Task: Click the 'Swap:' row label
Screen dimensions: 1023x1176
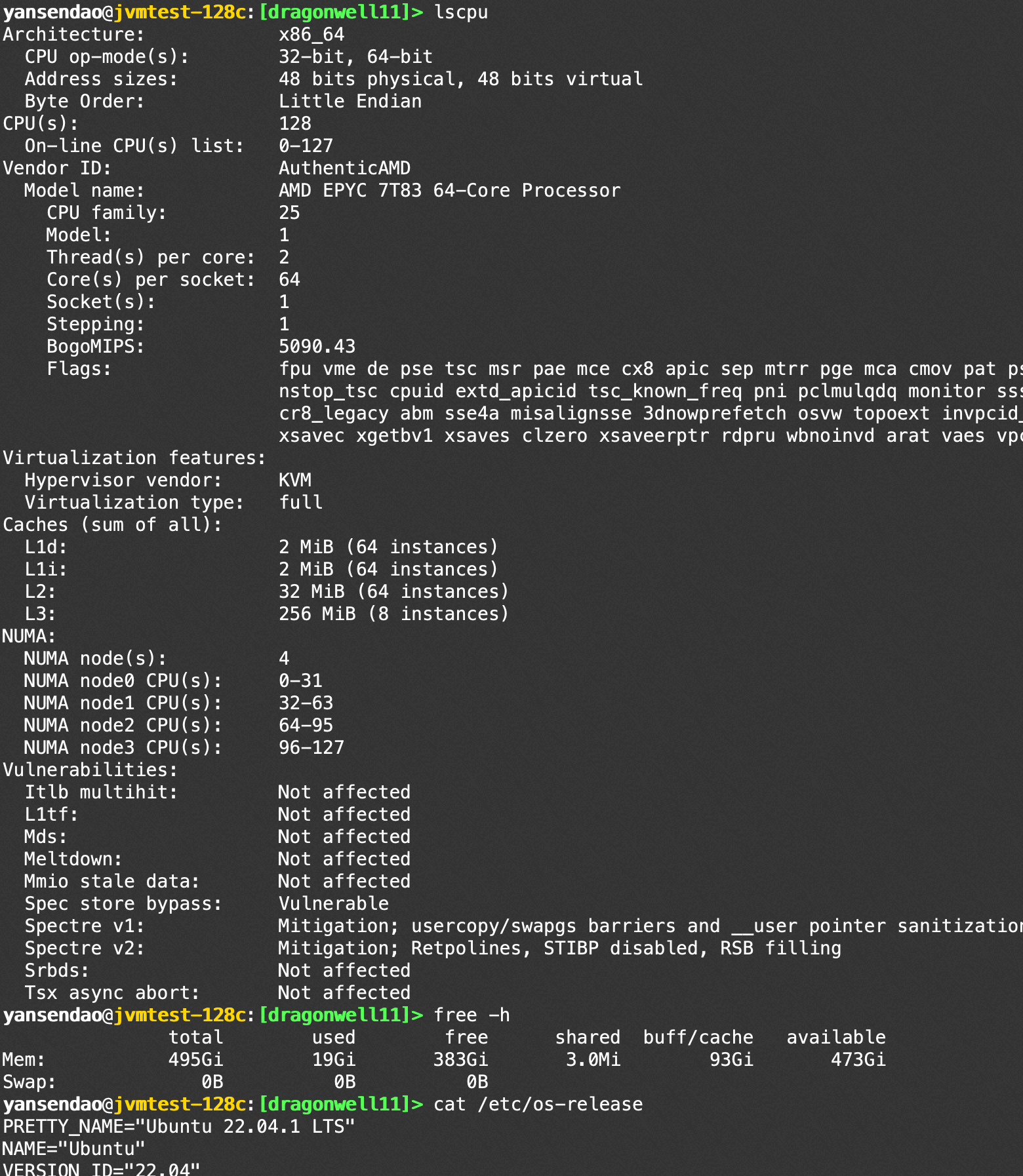Action: (30, 1082)
